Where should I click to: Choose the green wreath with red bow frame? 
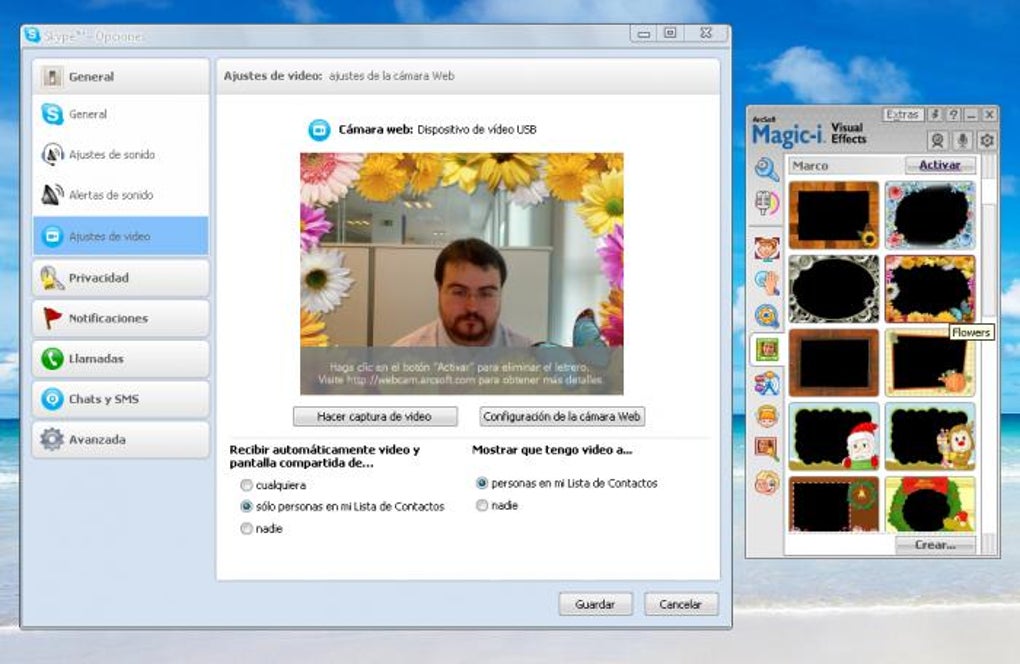click(930, 505)
